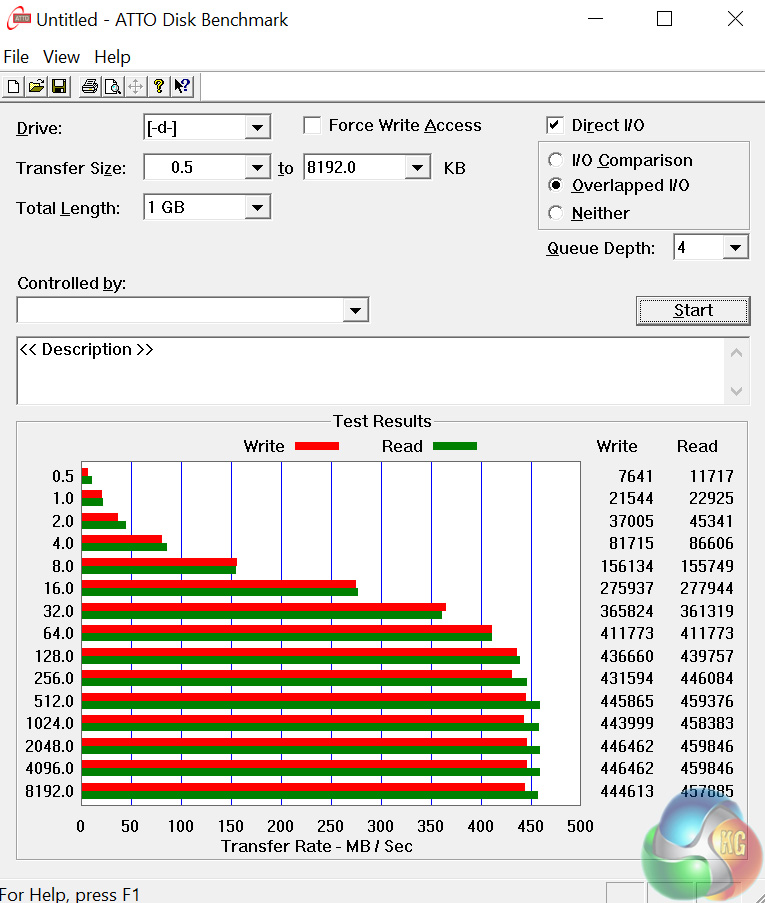Click the New file toolbar icon
Image resolution: width=765 pixels, height=903 pixels.
[14, 87]
